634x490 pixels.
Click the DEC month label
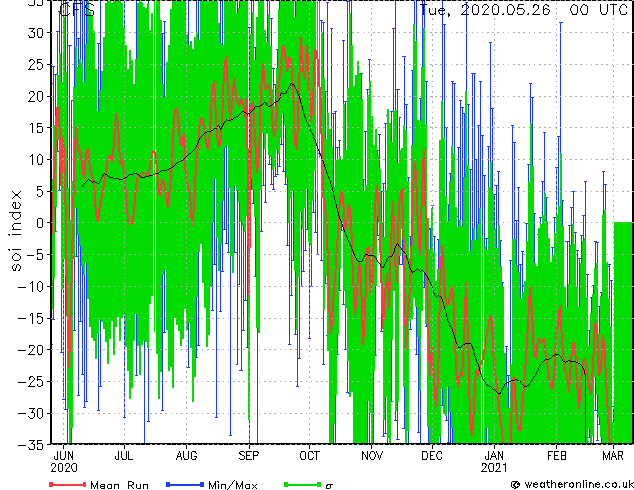coord(432,456)
